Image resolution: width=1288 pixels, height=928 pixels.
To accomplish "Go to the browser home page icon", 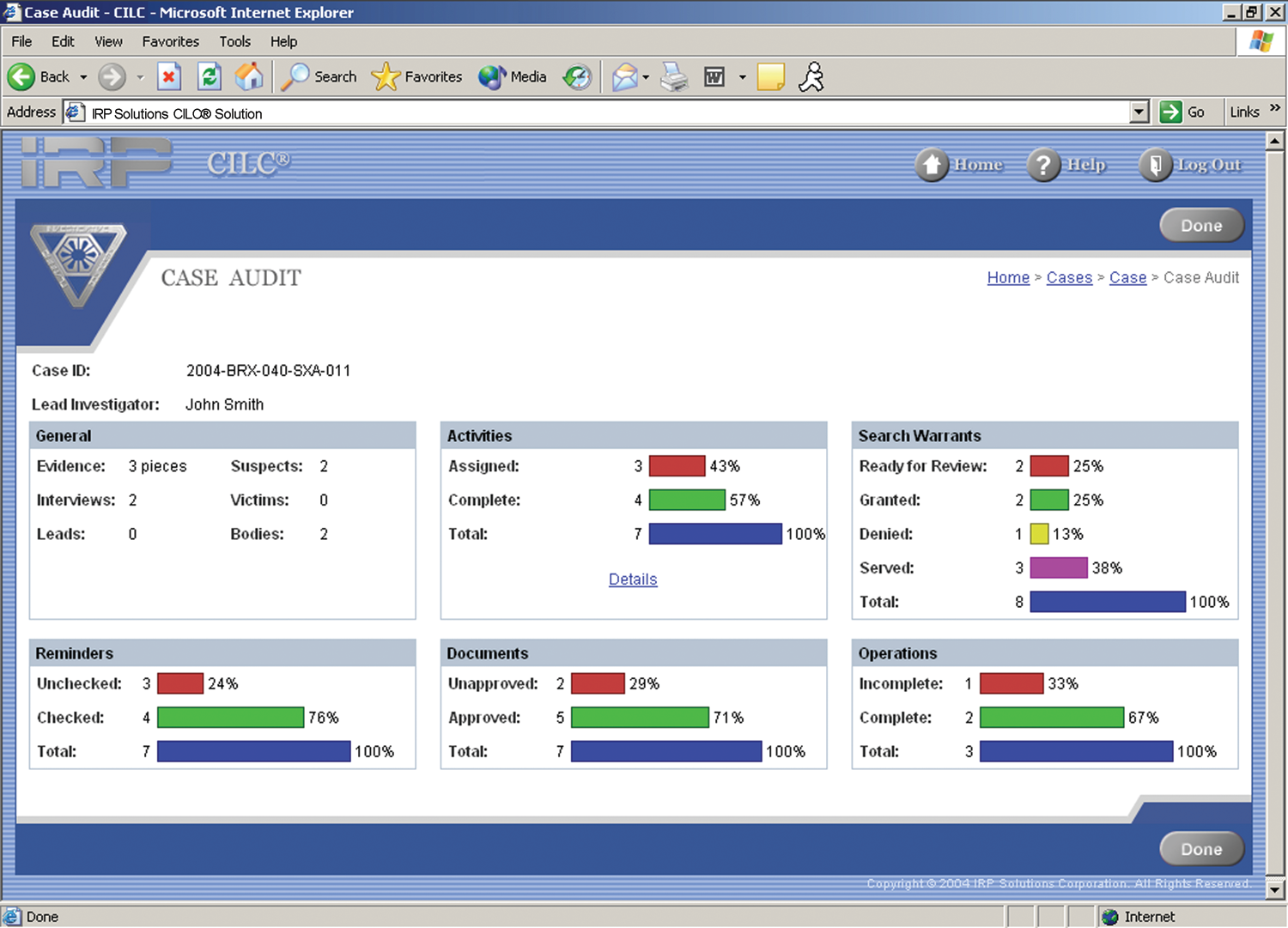I will coord(249,77).
